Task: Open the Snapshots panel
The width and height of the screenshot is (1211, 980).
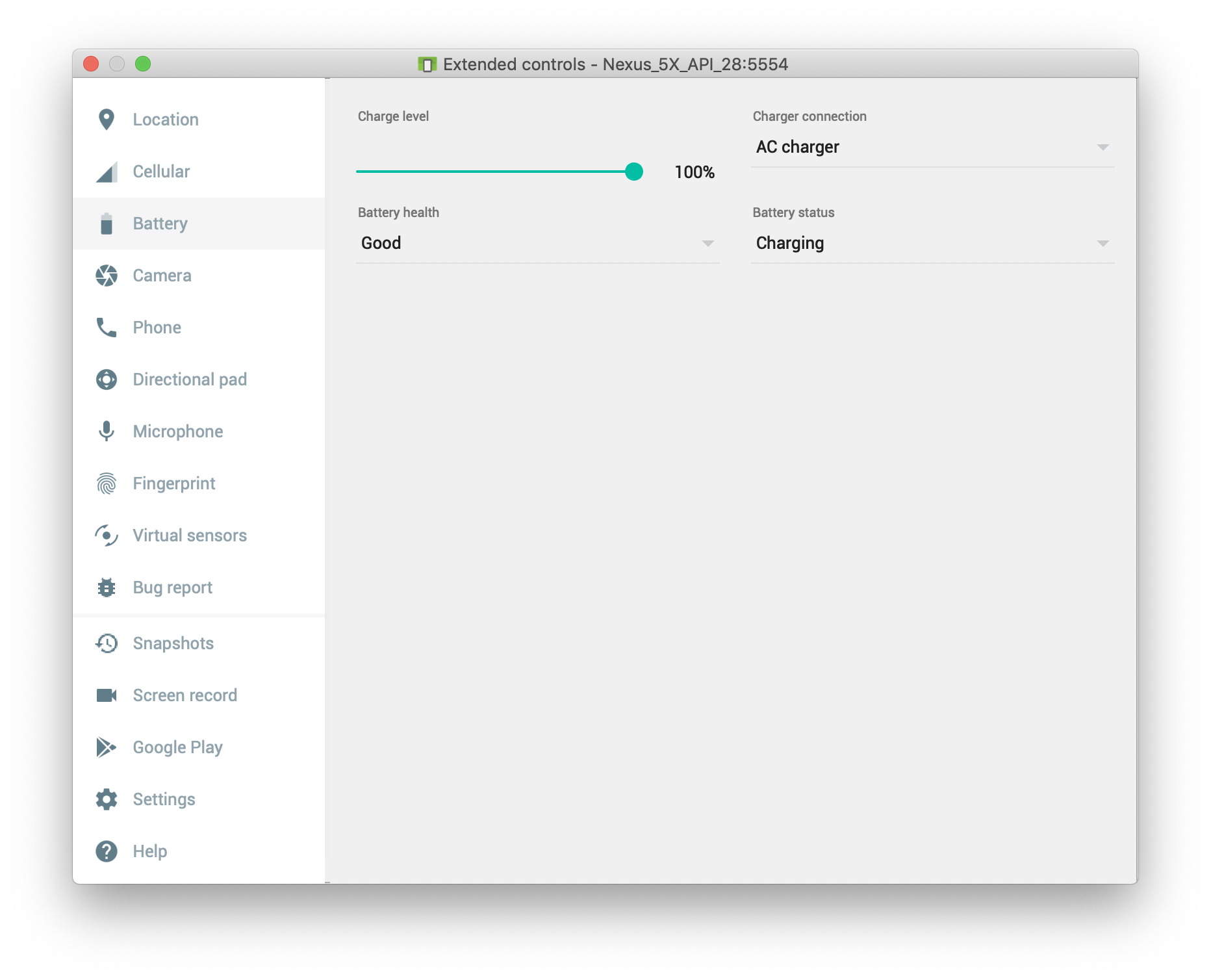Action: coord(199,643)
